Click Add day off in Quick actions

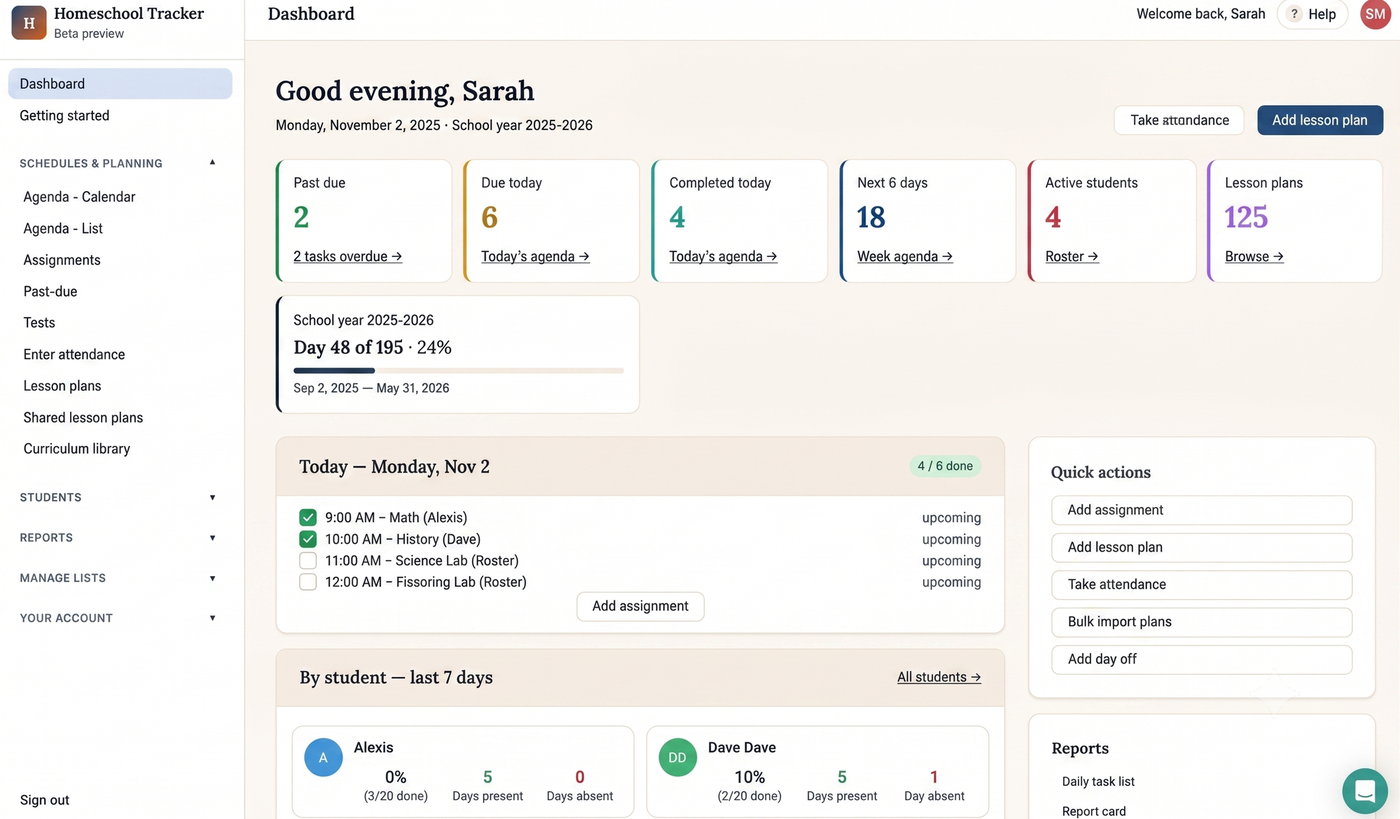pyautogui.click(x=1202, y=659)
